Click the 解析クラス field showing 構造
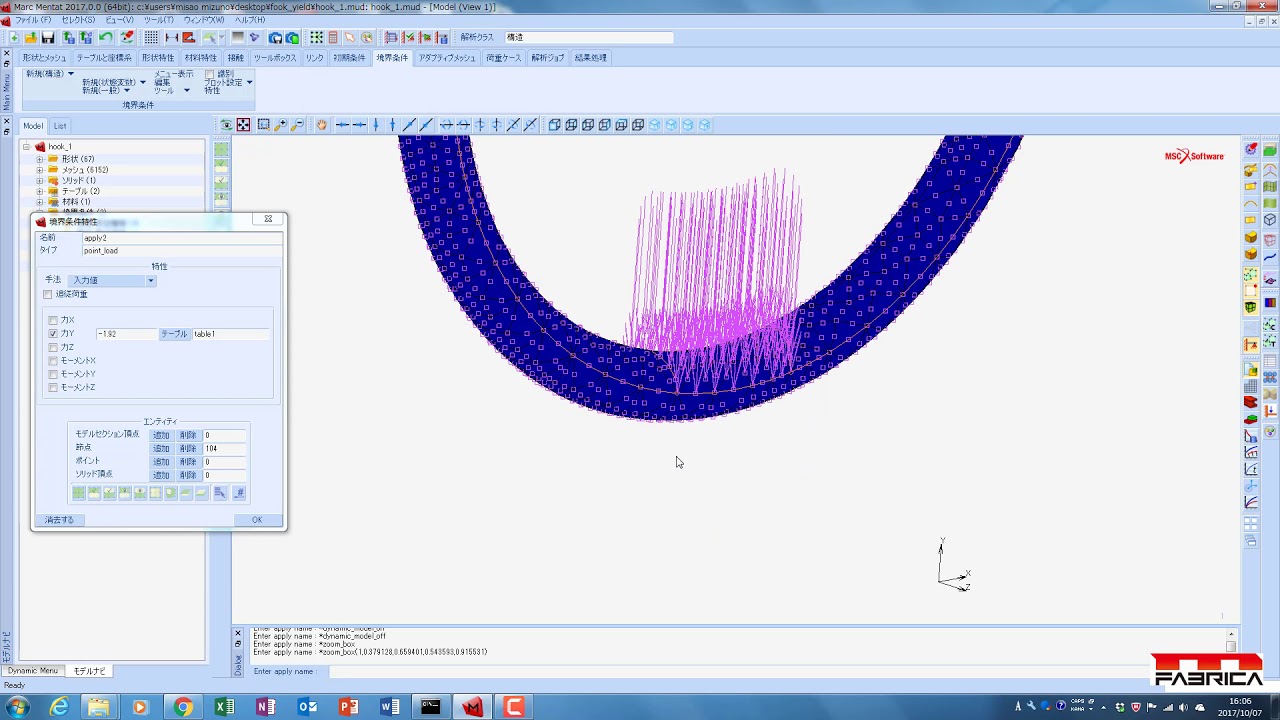1280x720 pixels. coord(588,38)
